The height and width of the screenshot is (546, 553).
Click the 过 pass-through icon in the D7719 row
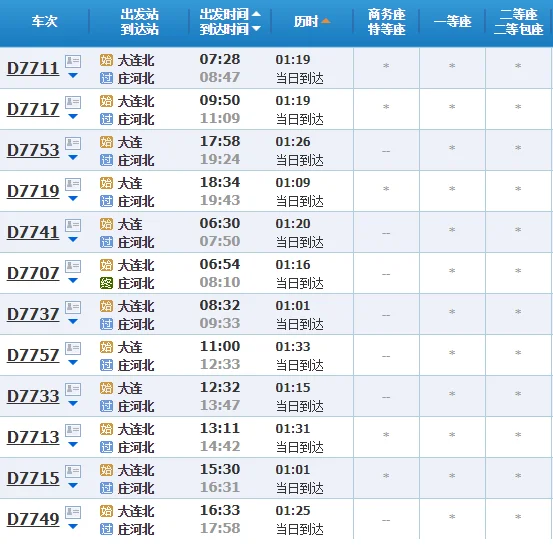tap(106, 201)
